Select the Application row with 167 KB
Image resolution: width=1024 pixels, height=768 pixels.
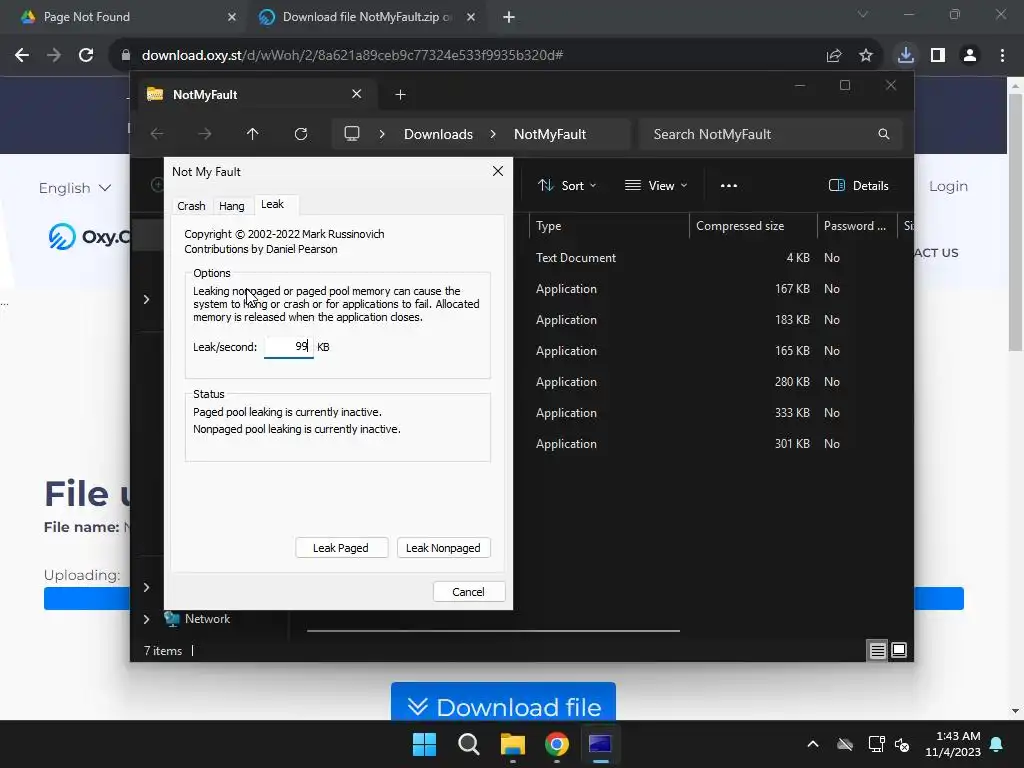coord(713,289)
